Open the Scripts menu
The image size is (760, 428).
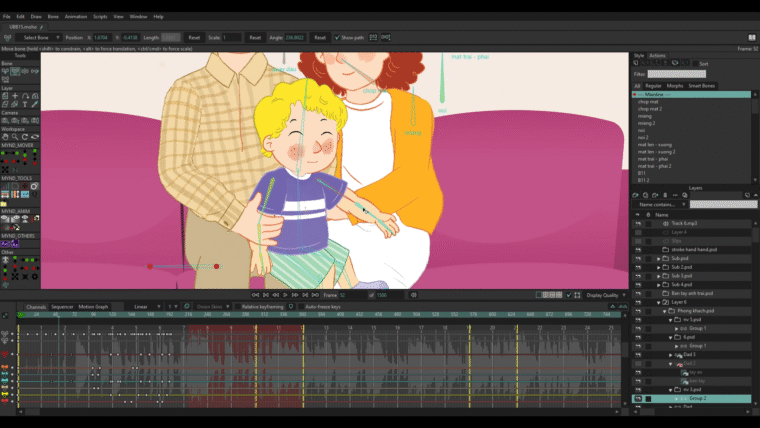[x=100, y=17]
